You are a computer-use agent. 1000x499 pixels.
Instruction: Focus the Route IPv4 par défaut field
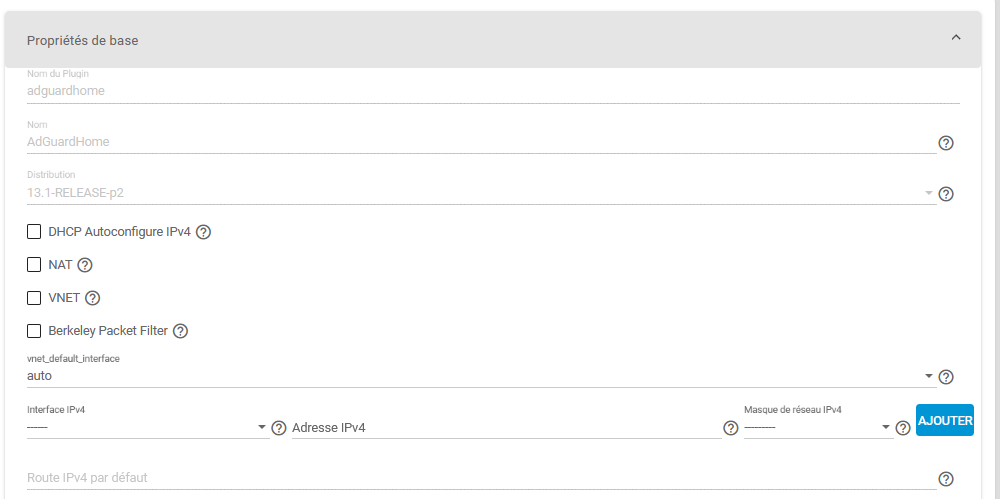480,478
